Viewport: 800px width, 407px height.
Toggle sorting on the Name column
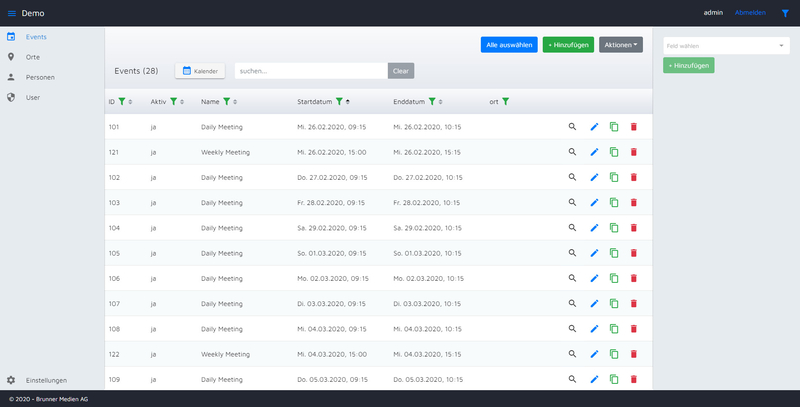[x=235, y=101]
